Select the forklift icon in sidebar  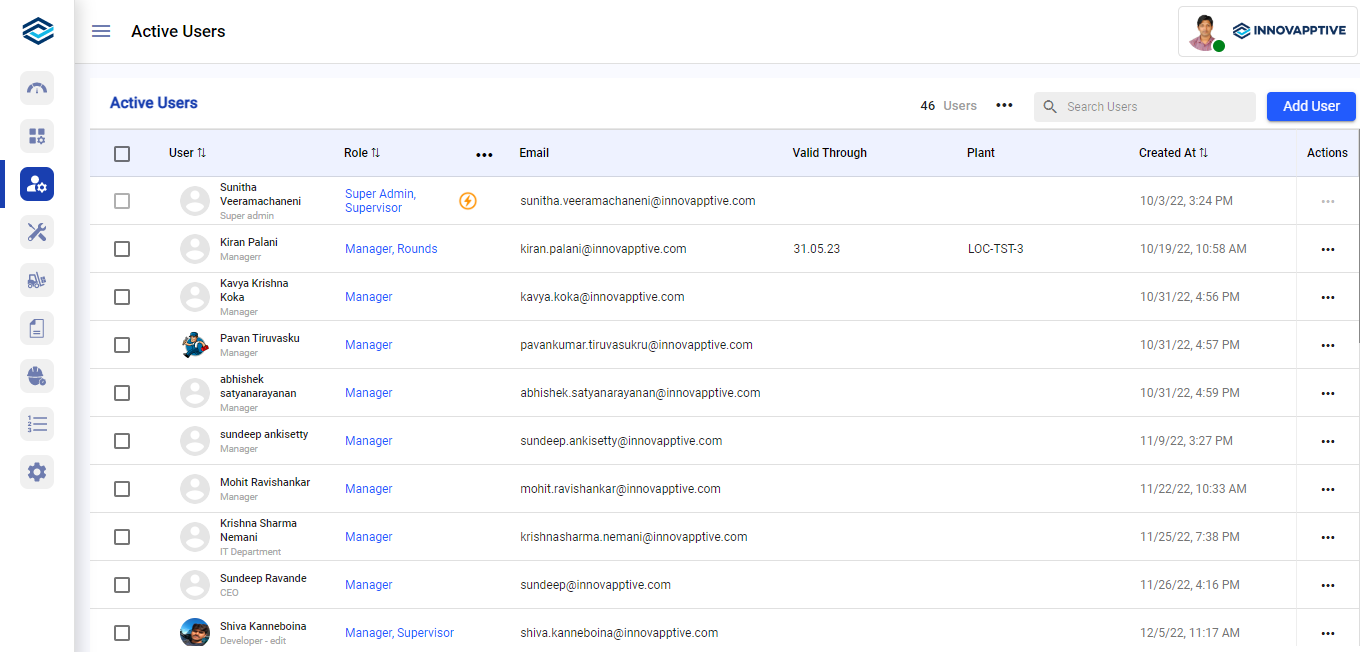37,280
